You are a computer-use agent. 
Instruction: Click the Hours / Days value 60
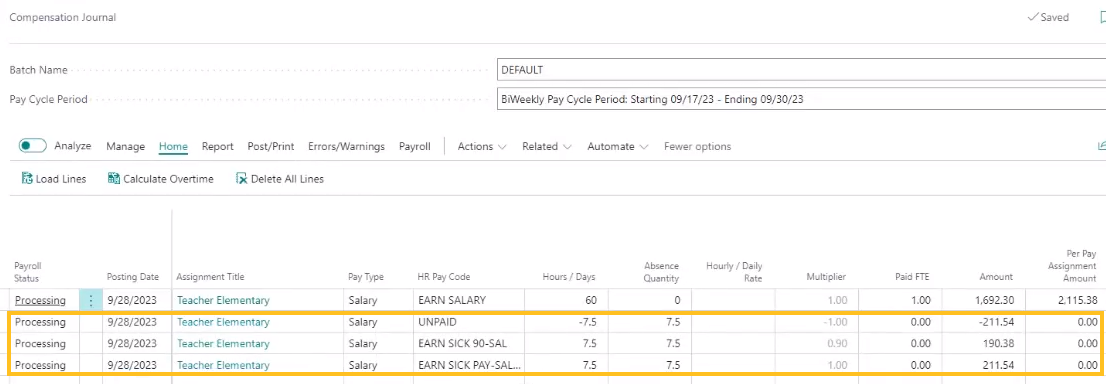590,300
